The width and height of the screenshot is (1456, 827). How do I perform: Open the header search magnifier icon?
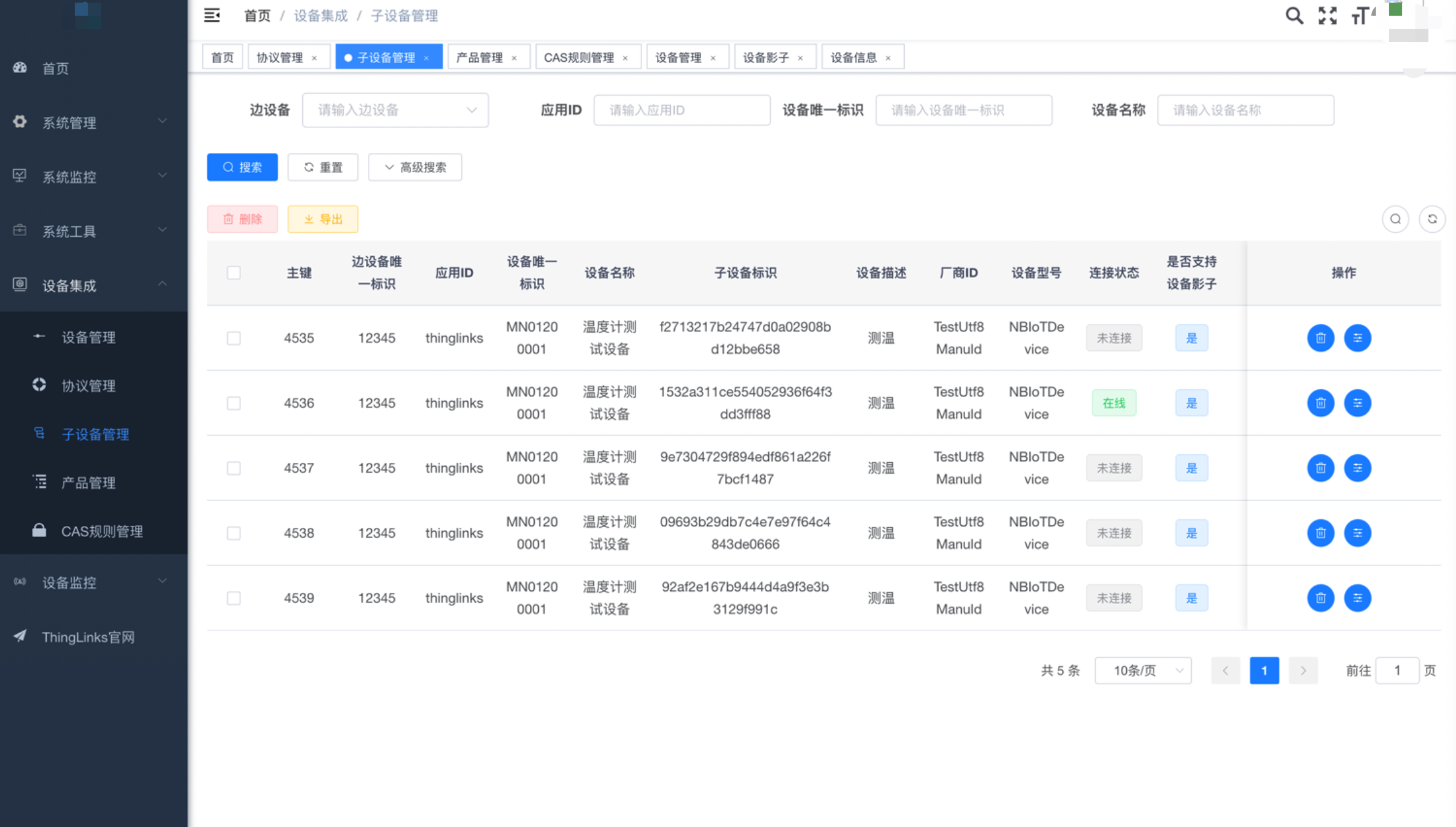click(1294, 15)
